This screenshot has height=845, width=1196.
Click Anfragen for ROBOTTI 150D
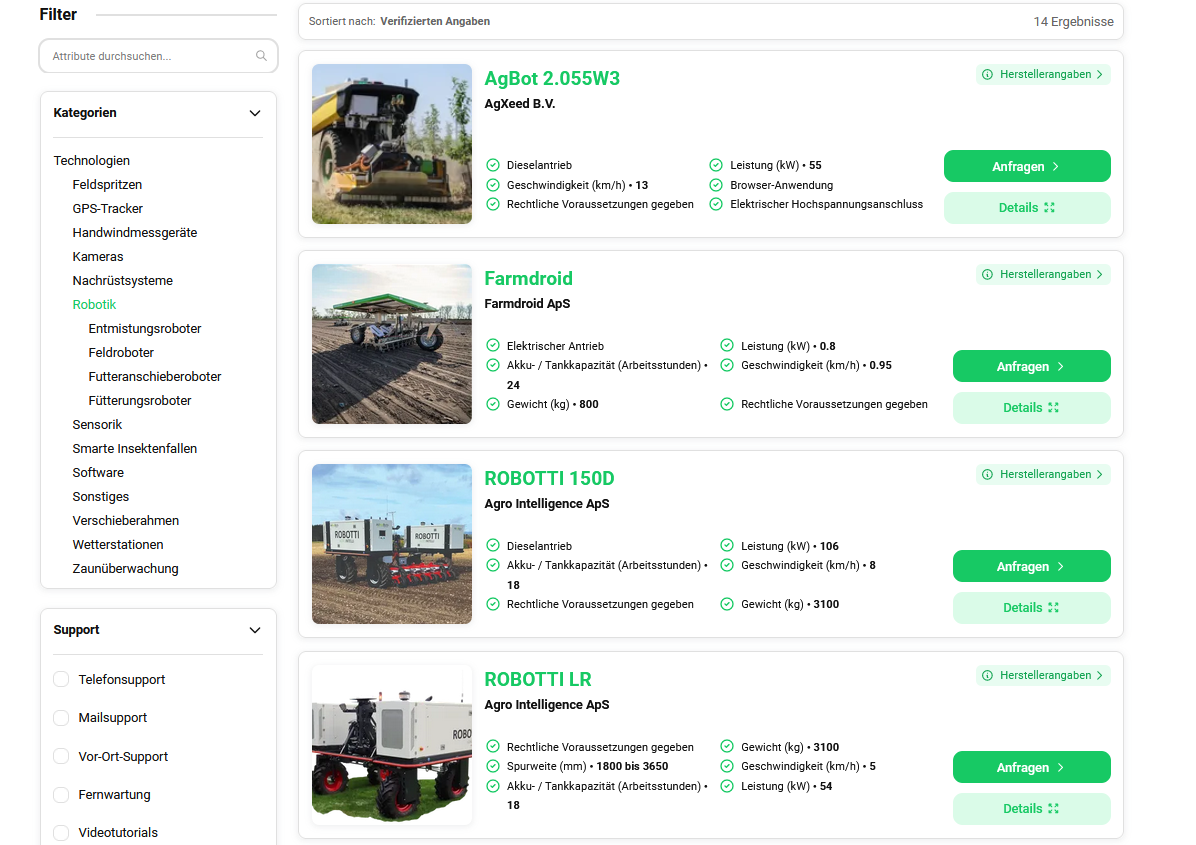[1031, 566]
